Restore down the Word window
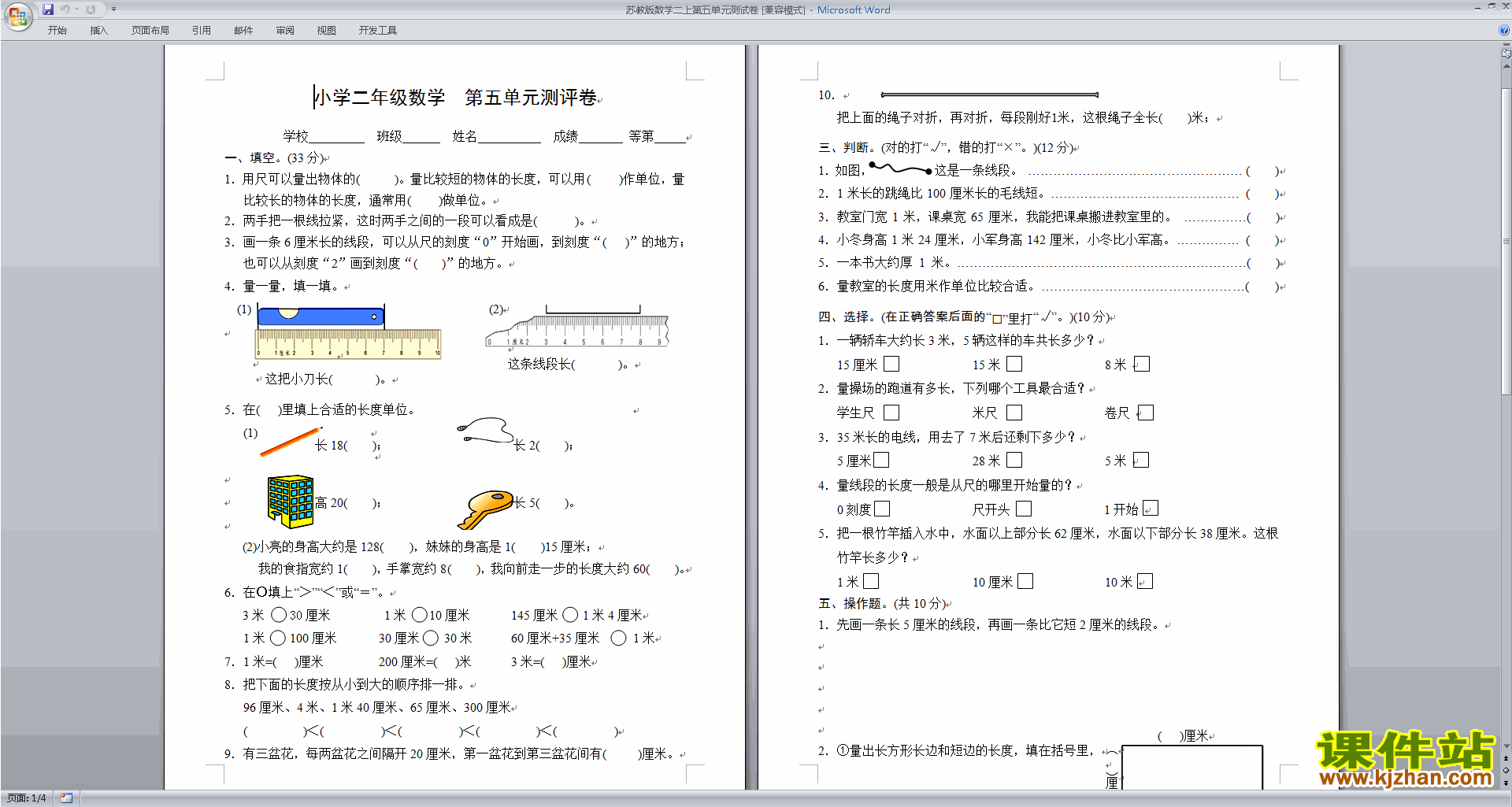The image size is (1512, 807). (1492, 6)
